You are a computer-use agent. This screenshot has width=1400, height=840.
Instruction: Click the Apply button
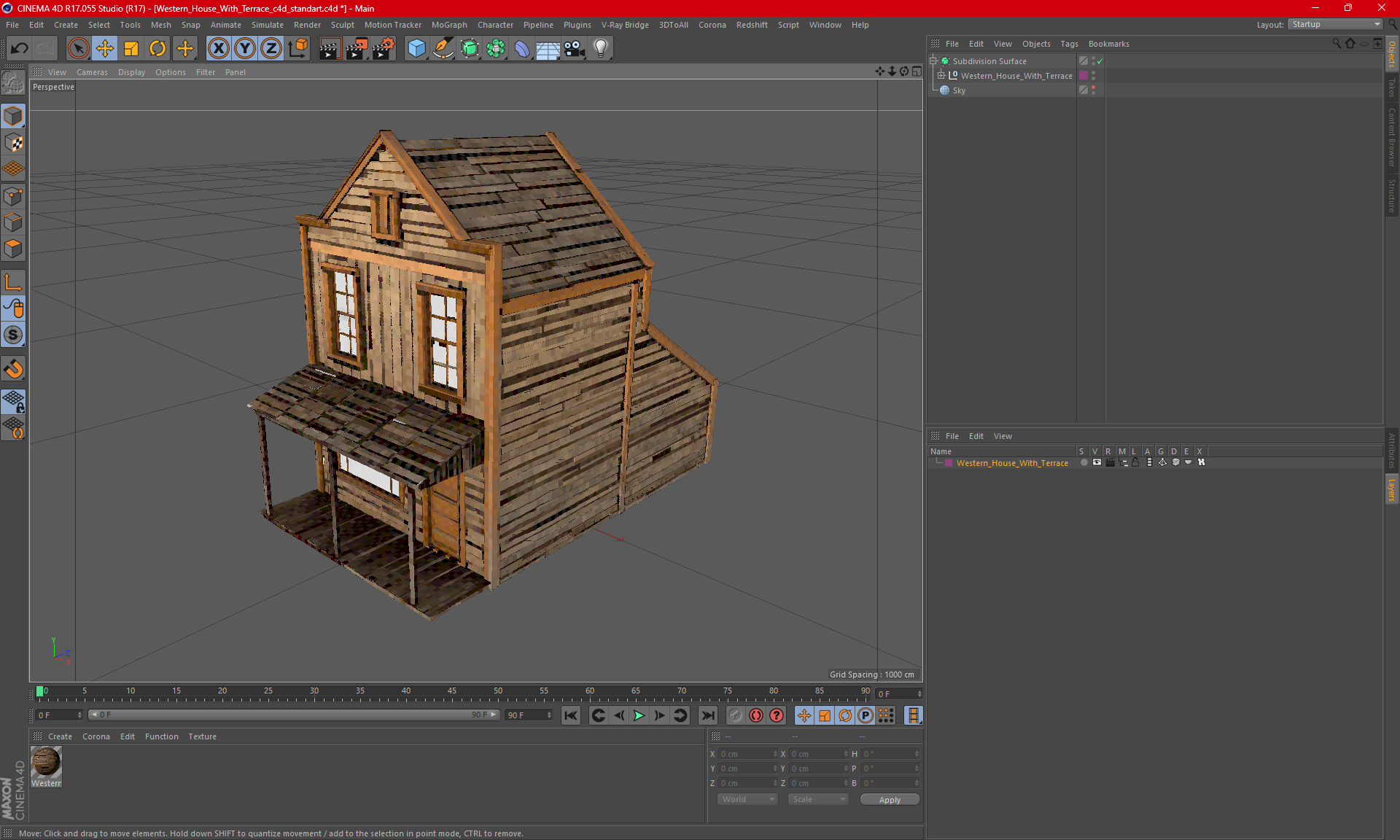click(x=890, y=800)
